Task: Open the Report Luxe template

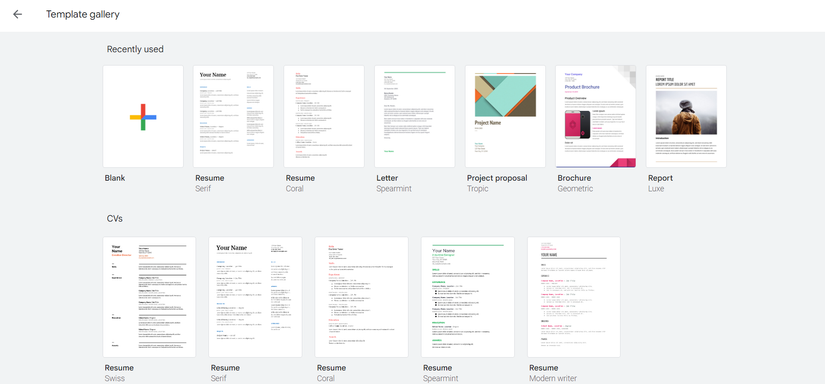Action: (686, 116)
